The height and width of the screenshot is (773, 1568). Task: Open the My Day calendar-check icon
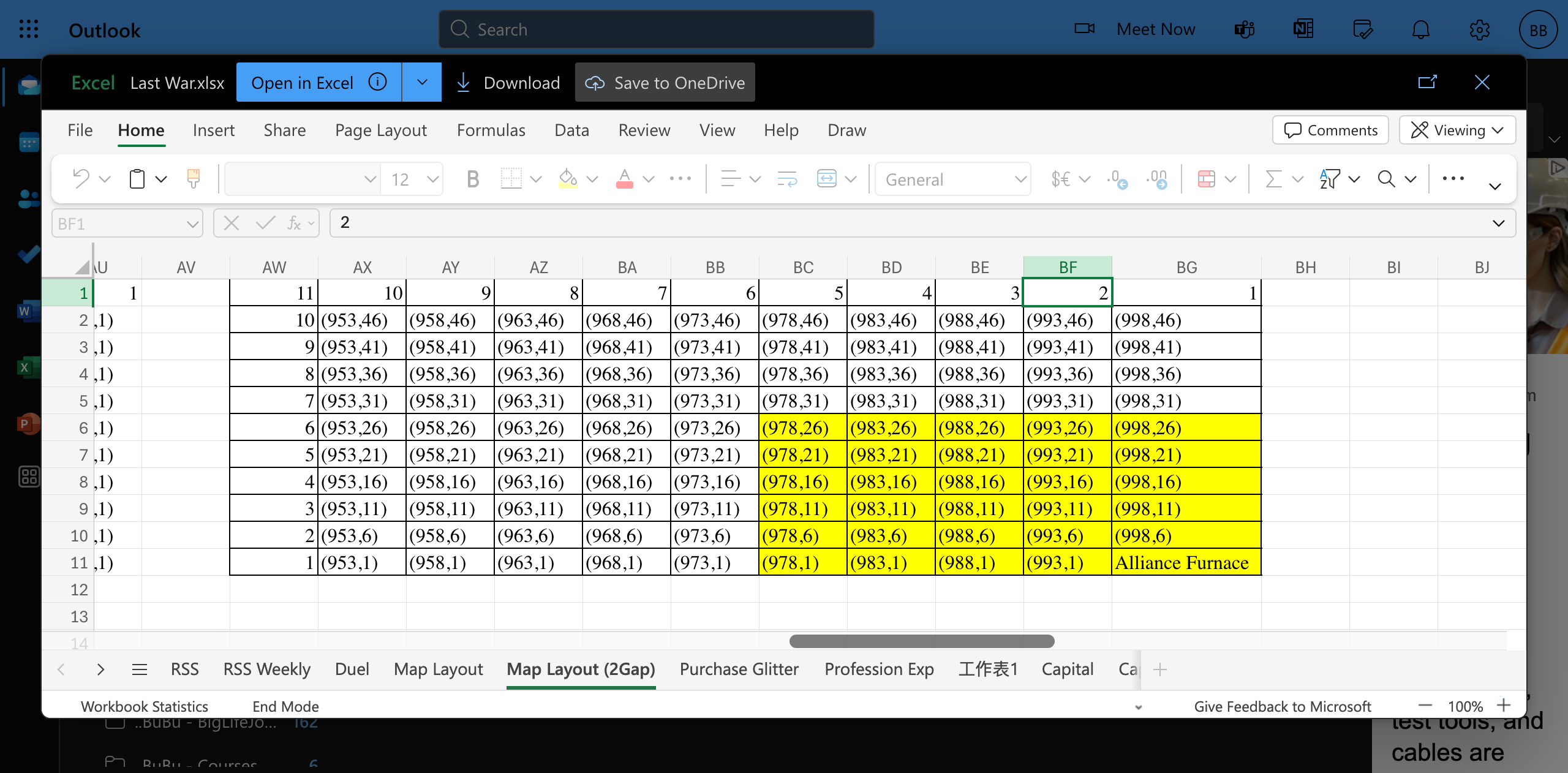(x=1362, y=29)
